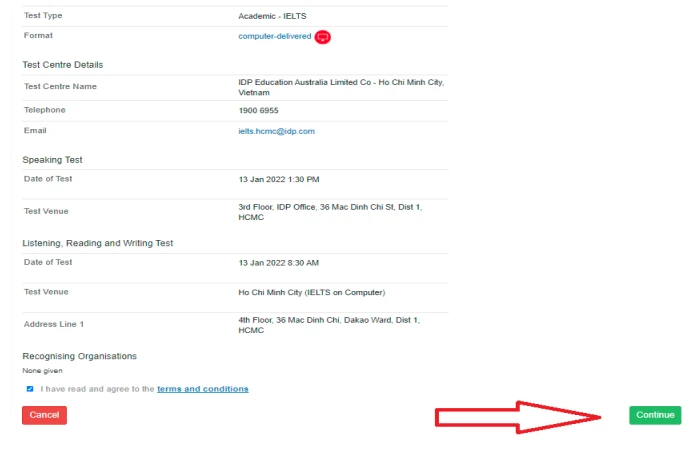The image size is (694, 450).
Task: Click the Listening test date 13 Jan 2022 8:30 AM
Action: 279,263
